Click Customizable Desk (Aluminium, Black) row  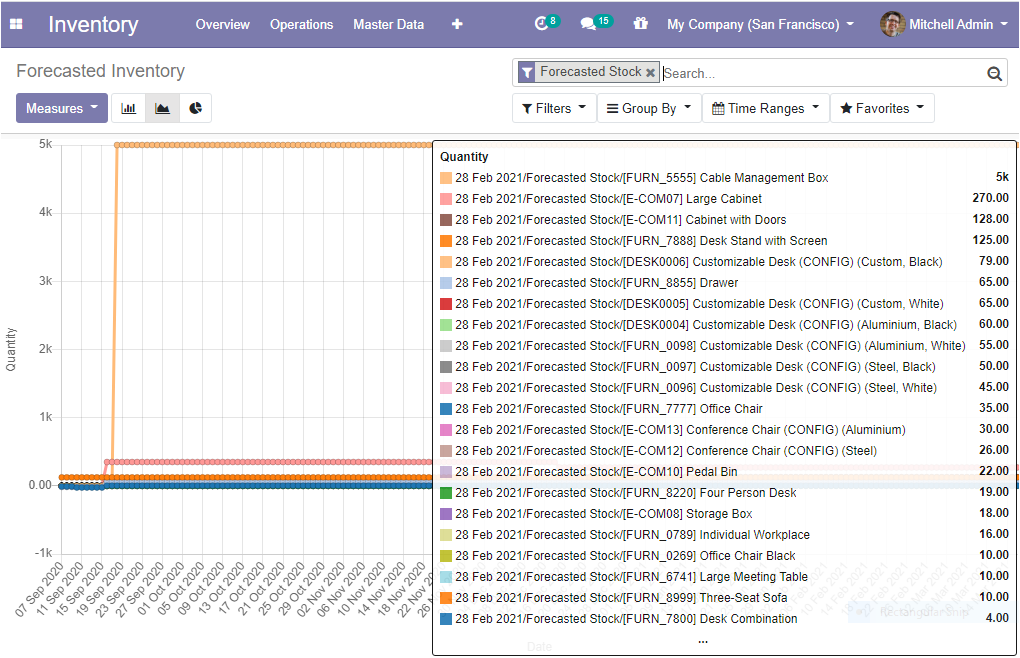pos(724,325)
